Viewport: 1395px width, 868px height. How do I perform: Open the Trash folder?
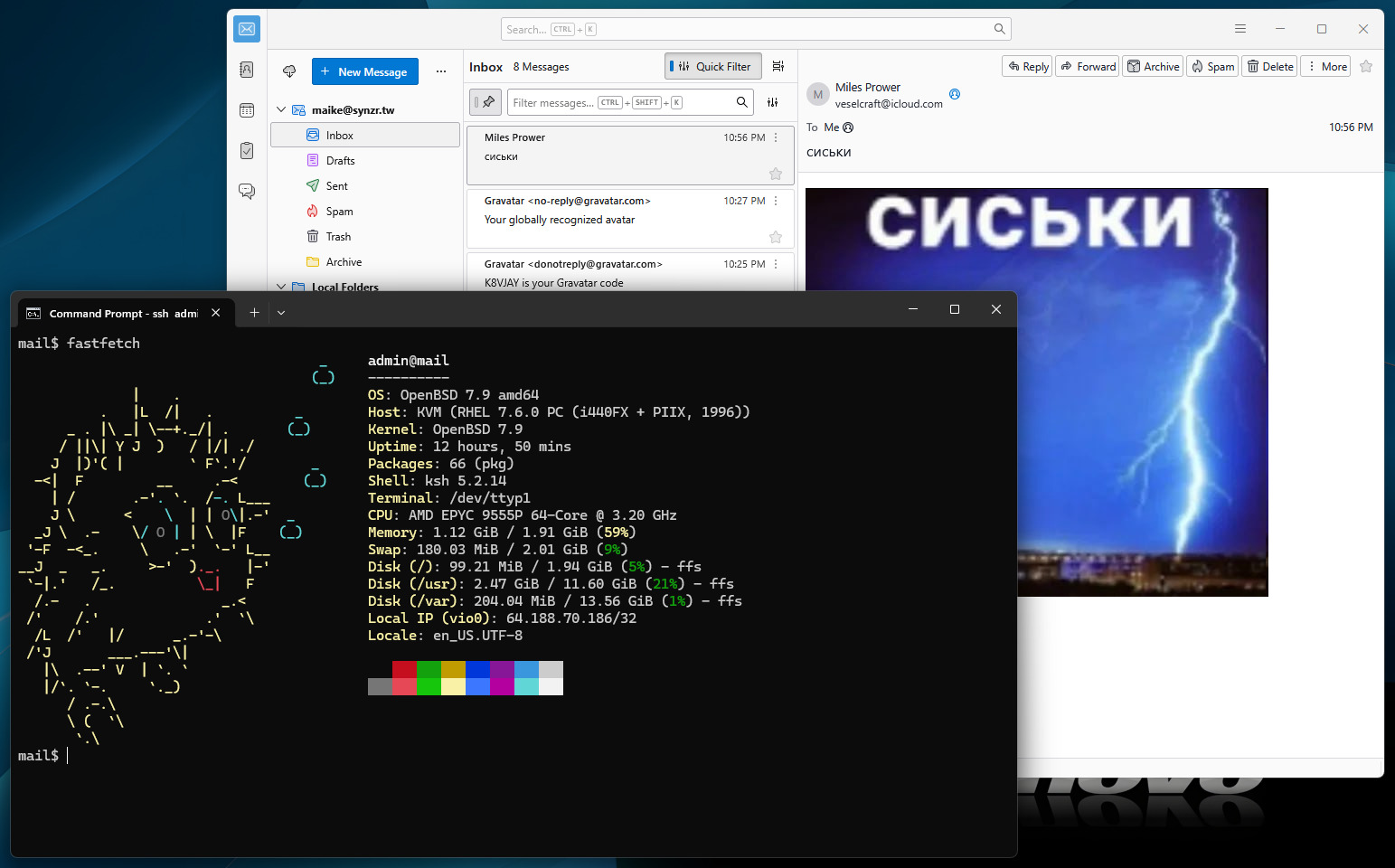(365, 236)
